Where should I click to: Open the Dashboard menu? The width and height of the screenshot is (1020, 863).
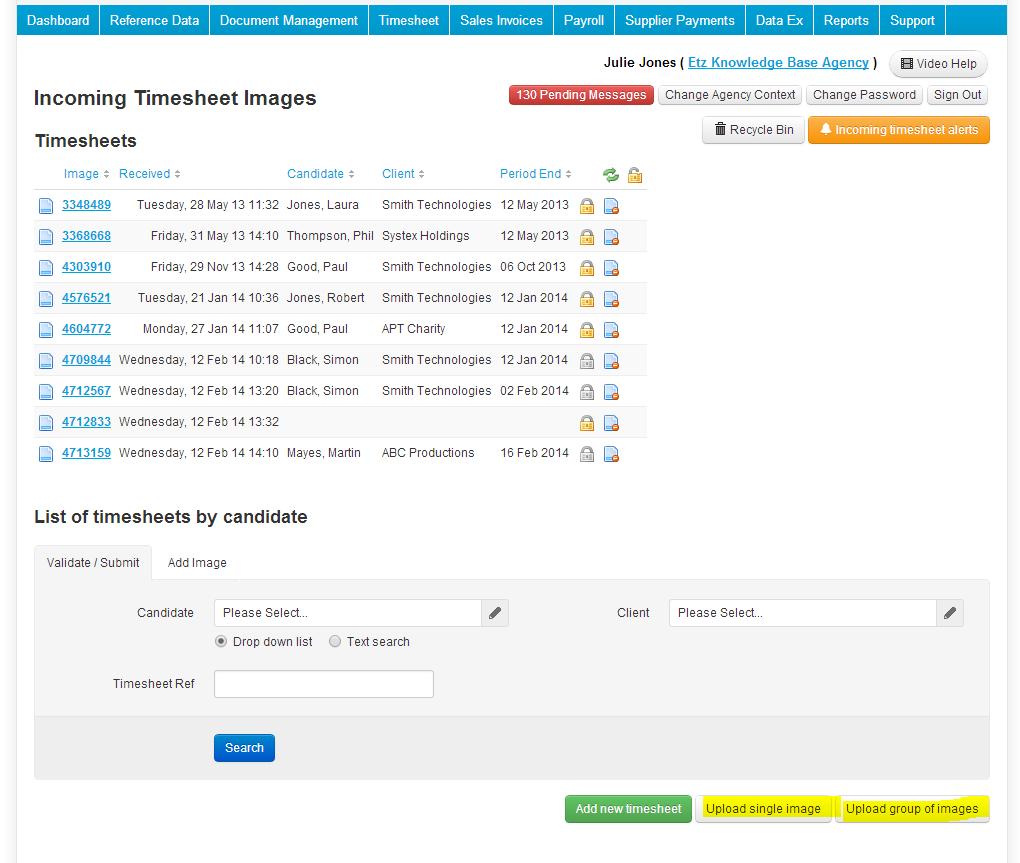[58, 20]
